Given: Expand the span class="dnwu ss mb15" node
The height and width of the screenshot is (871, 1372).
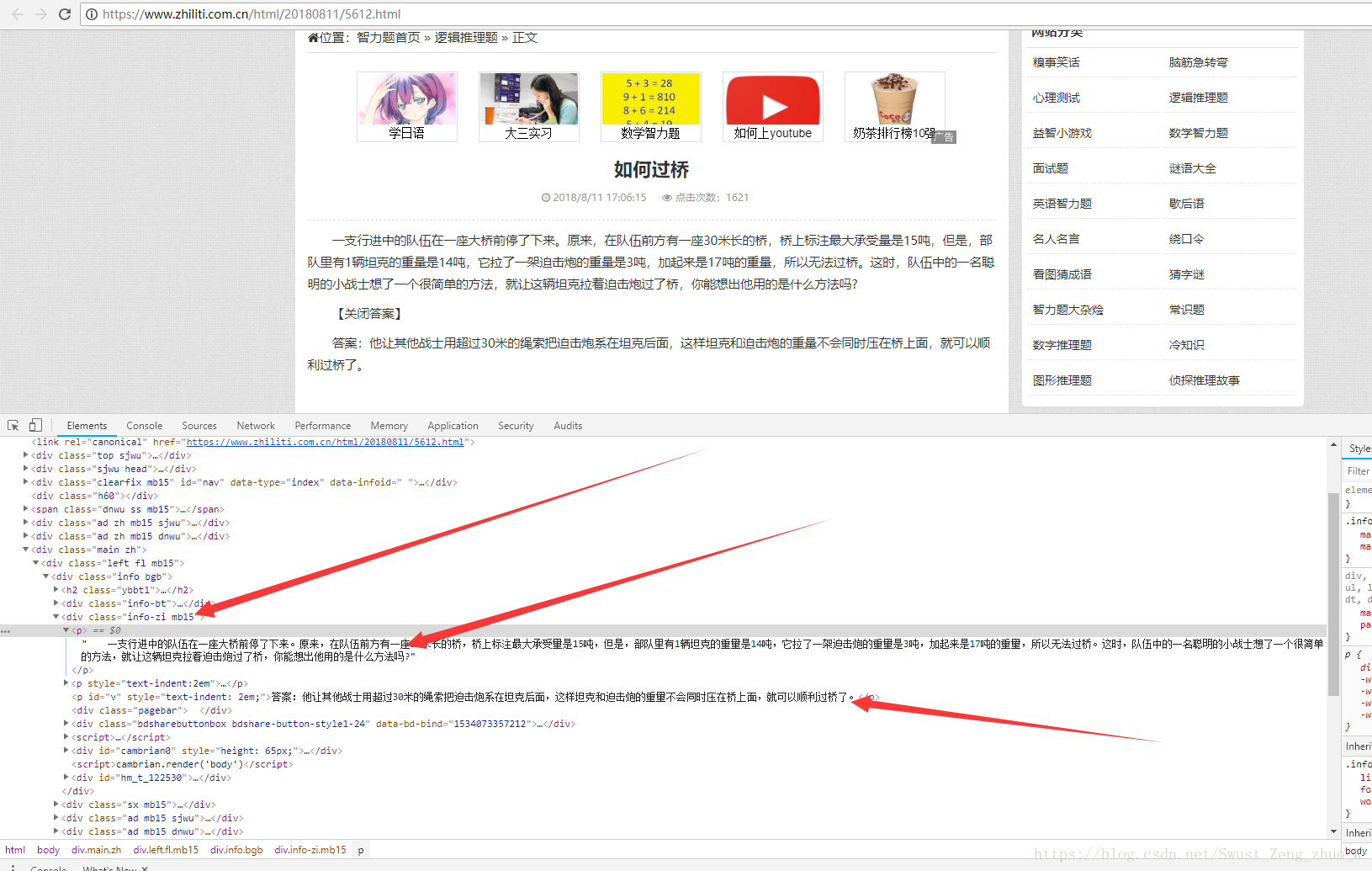Looking at the screenshot, I should coord(25,509).
